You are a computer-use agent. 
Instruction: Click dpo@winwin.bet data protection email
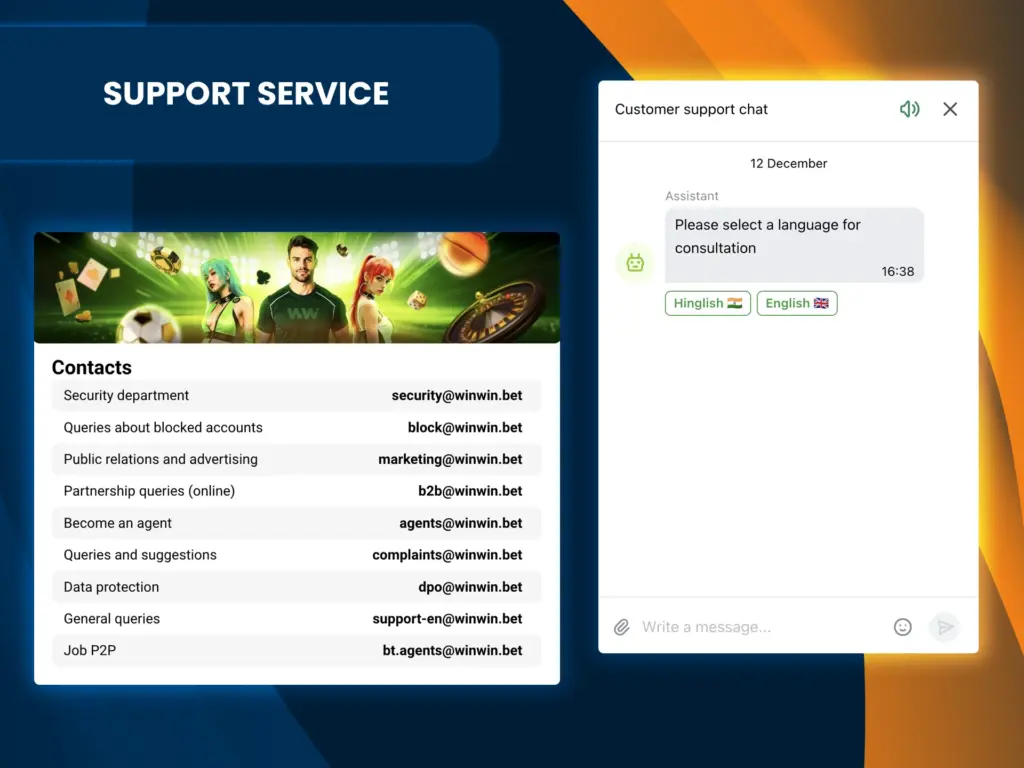[470, 587]
